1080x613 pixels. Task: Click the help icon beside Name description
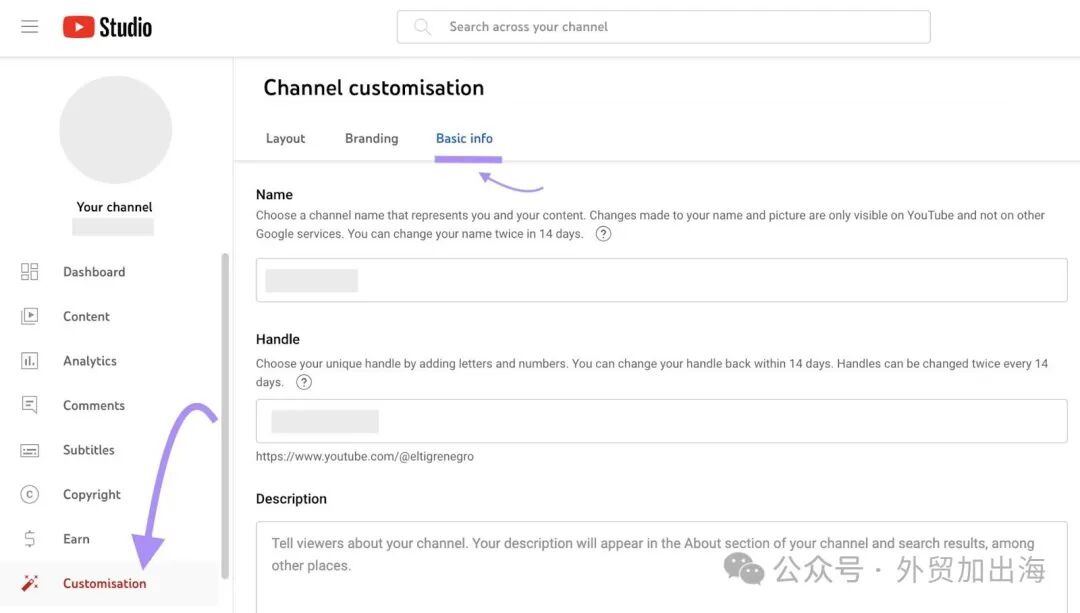click(x=603, y=233)
